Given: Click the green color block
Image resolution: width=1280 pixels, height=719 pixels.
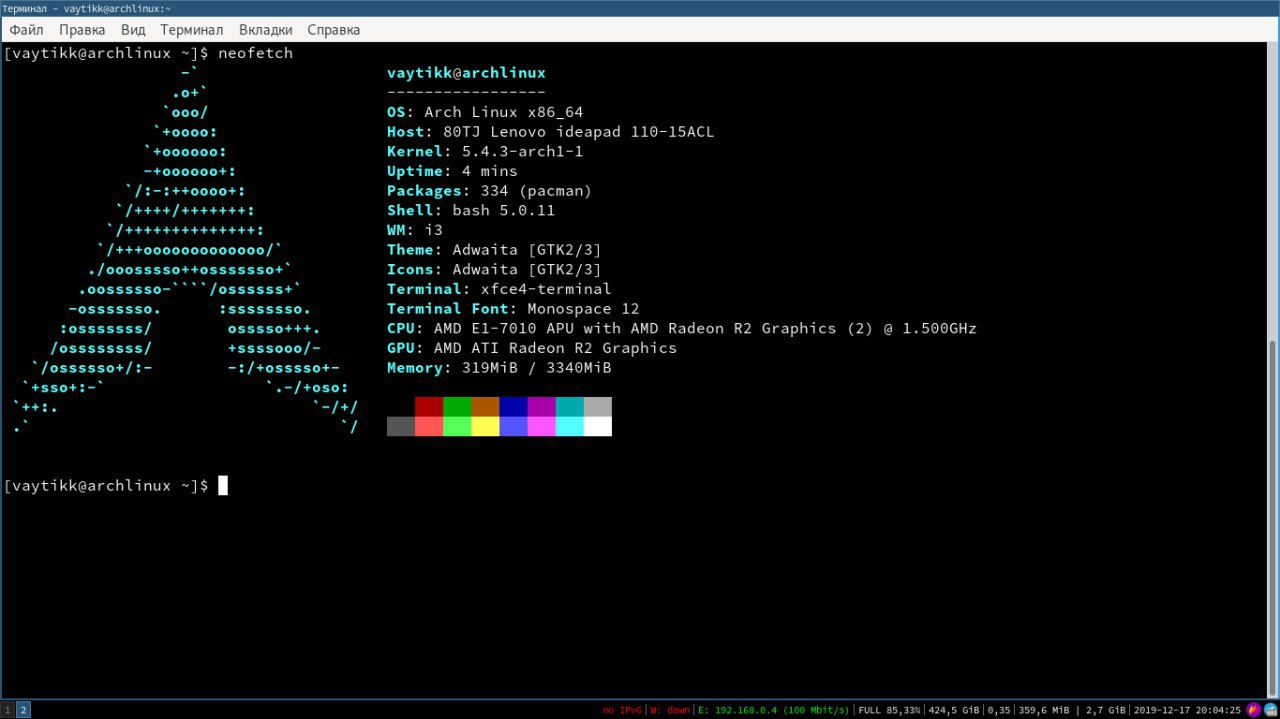Looking at the screenshot, I should pyautogui.click(x=457, y=407).
